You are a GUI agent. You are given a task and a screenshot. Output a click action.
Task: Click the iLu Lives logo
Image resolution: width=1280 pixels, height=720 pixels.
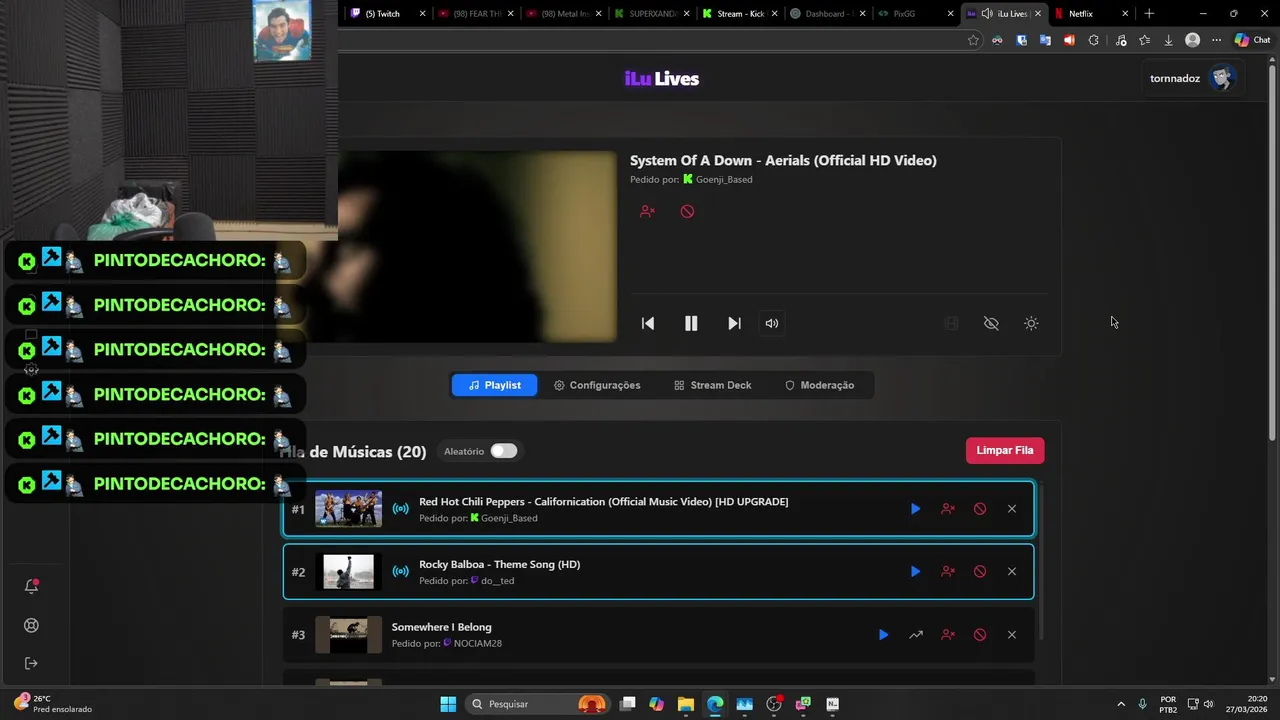click(x=662, y=79)
